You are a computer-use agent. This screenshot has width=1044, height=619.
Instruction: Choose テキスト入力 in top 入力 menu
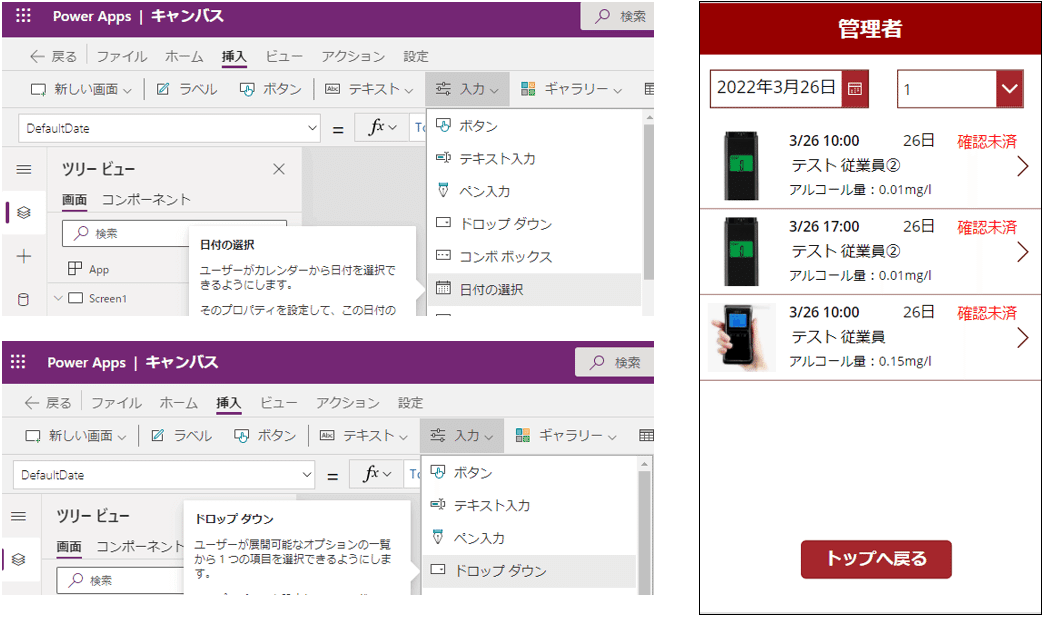(534, 158)
